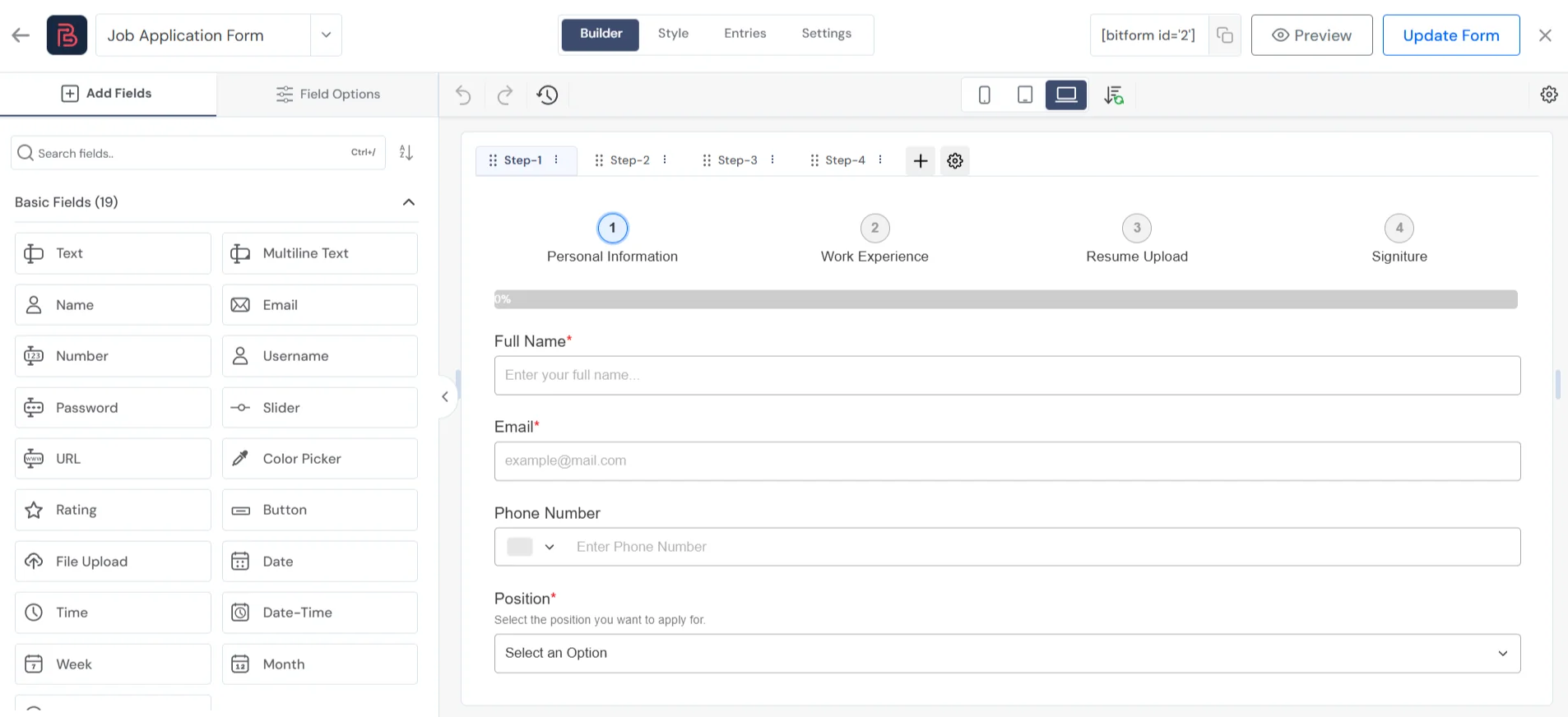1568x717 pixels.
Task: Add a Username field
Action: click(320, 356)
